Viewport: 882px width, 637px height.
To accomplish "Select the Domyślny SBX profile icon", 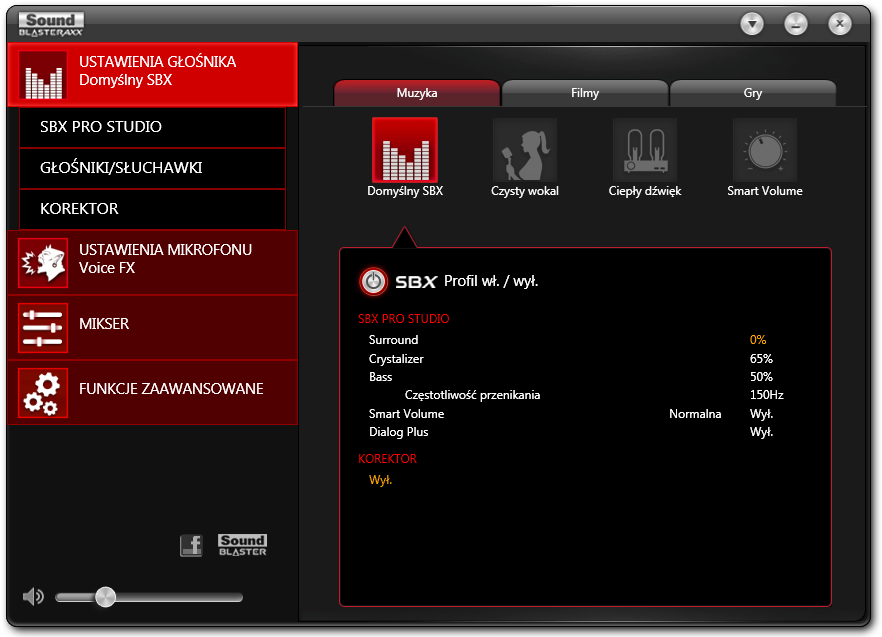I will [x=404, y=150].
